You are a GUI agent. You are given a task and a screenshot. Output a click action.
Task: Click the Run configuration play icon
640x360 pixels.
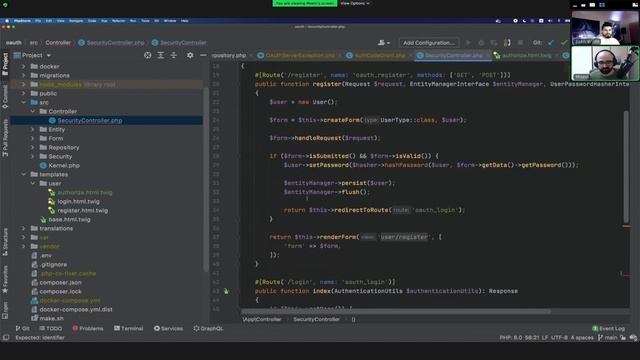point(468,42)
